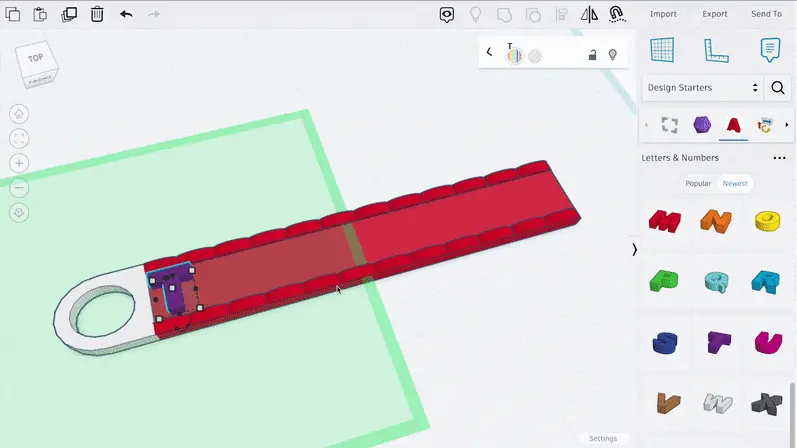Open workplane Settings

click(603, 438)
